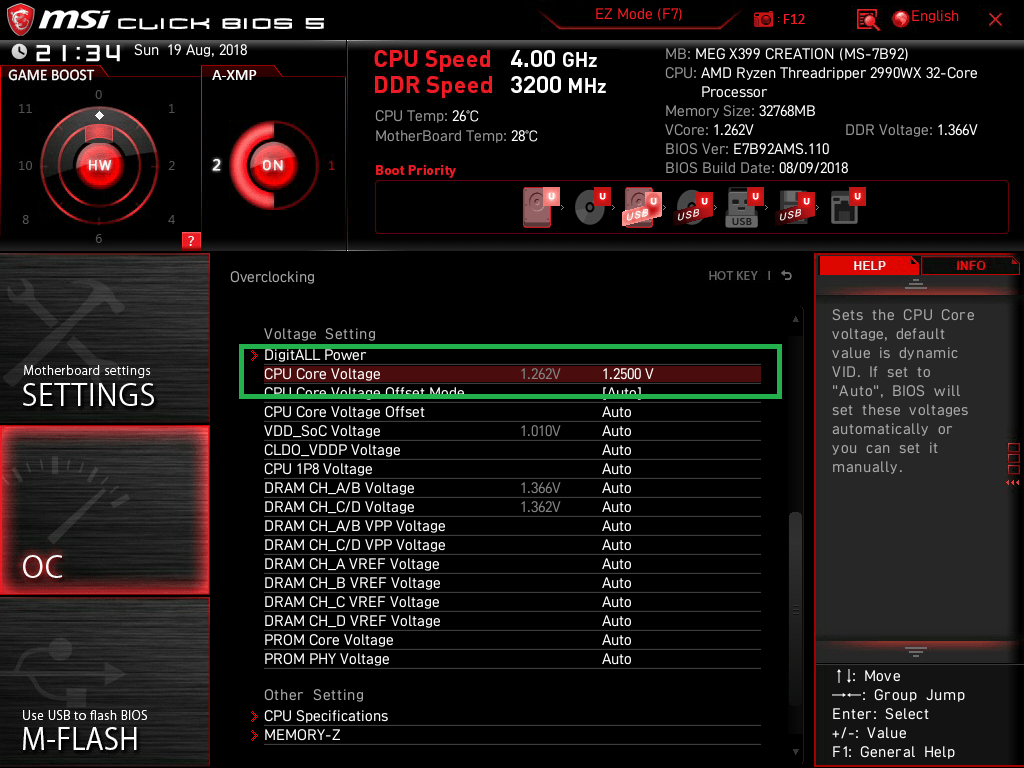Click the DDR Voltage 1.366V reading
The height and width of the screenshot is (768, 1024).
[911, 130]
